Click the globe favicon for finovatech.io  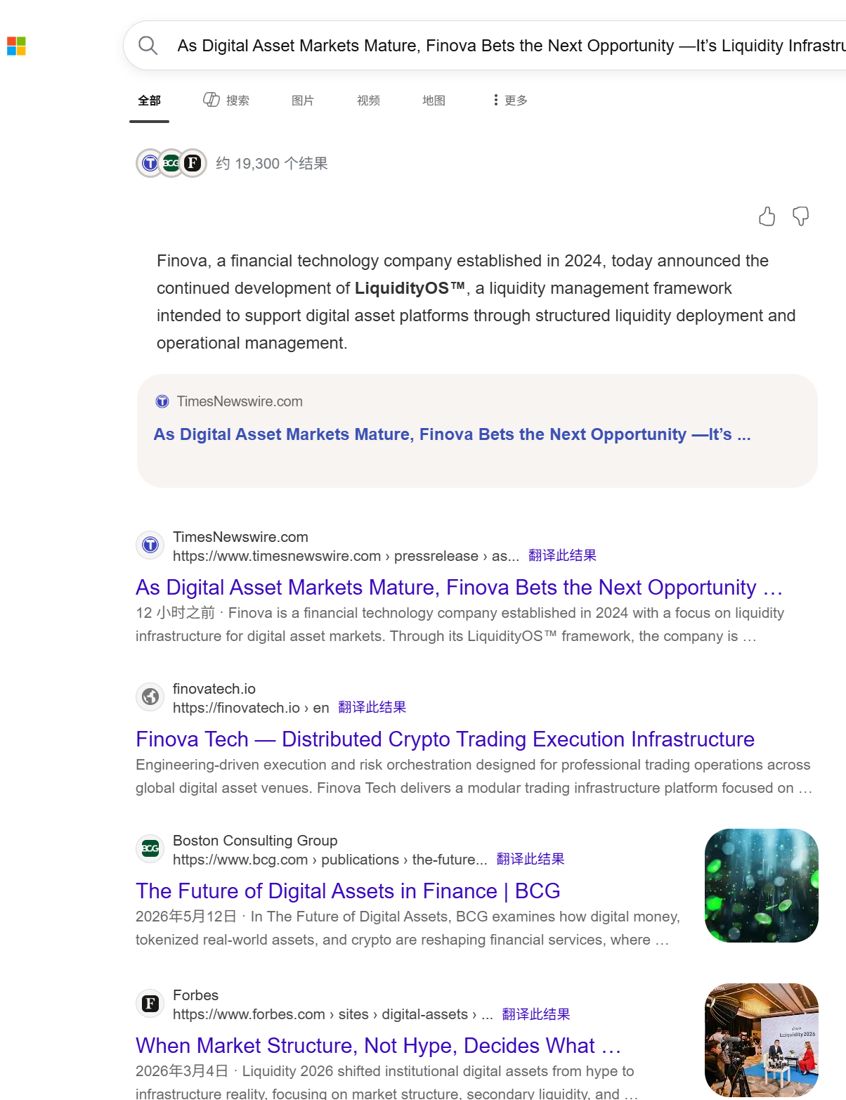(x=150, y=697)
